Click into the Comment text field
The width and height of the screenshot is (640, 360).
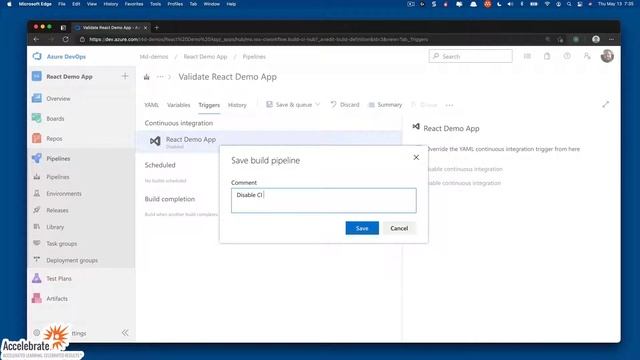tap(324, 200)
